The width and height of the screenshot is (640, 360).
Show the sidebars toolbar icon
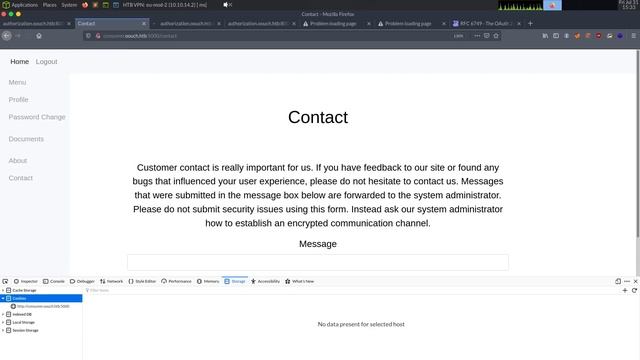click(556, 36)
